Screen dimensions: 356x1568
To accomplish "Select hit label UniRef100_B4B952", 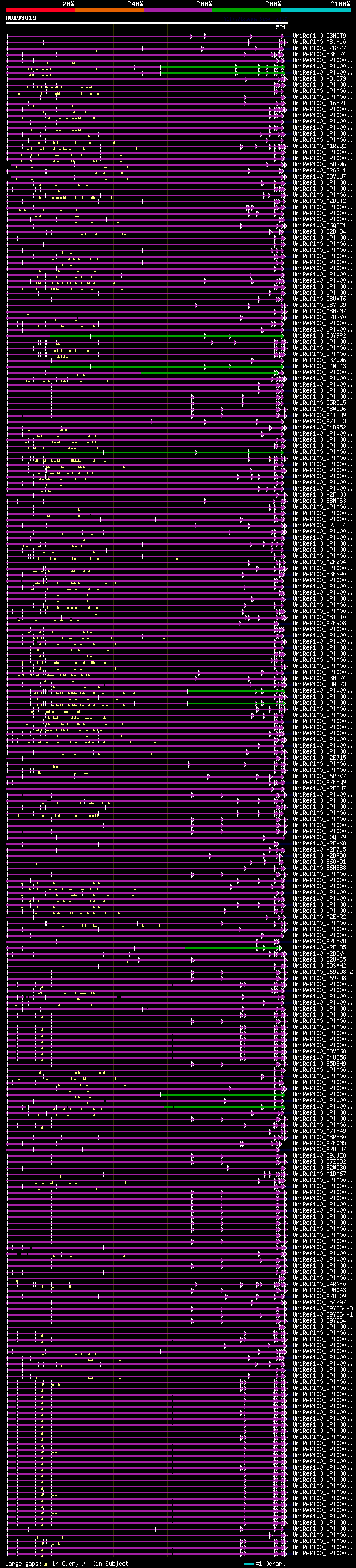I will point(319,428).
